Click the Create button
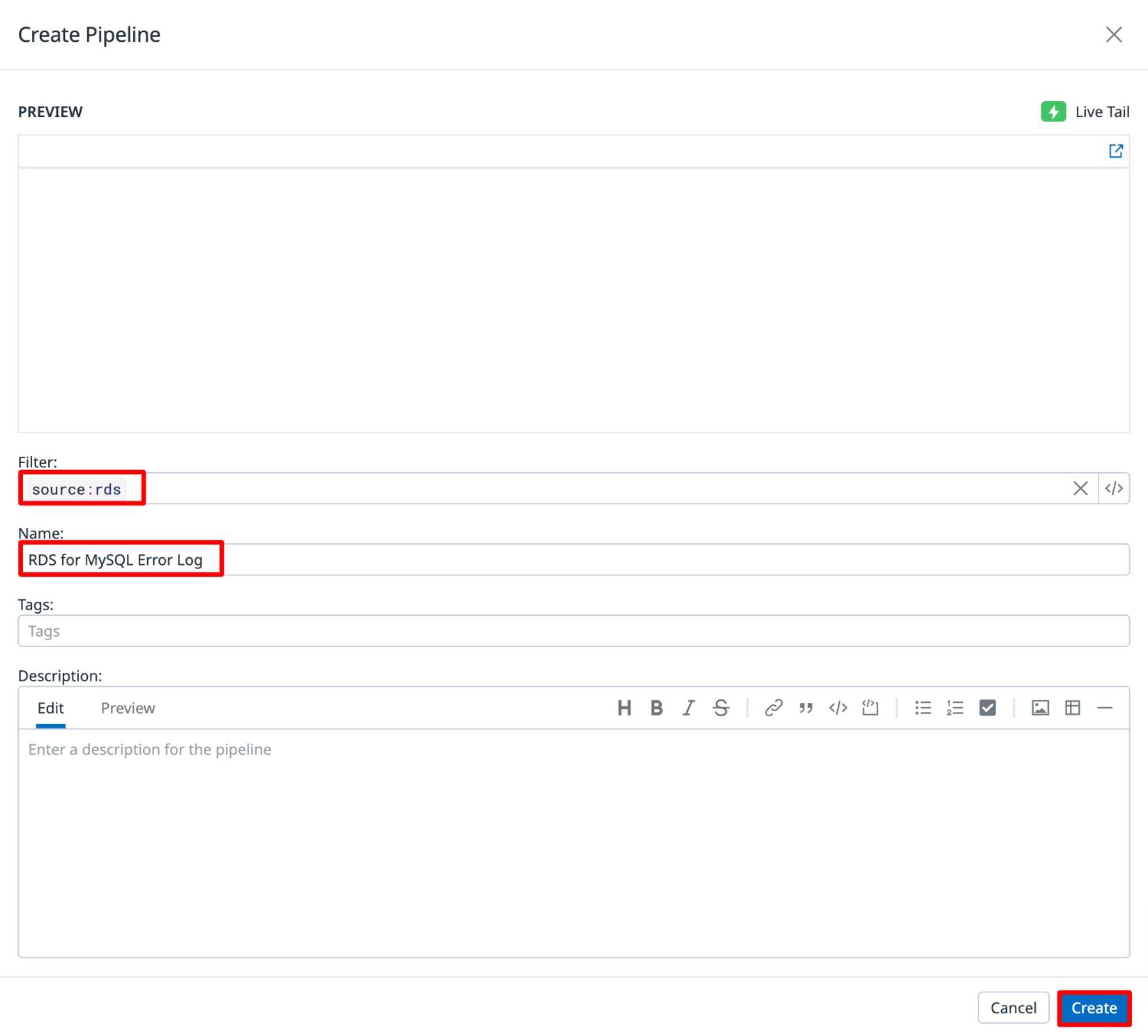Image resolution: width=1148 pixels, height=1036 pixels. pos(1093,1007)
